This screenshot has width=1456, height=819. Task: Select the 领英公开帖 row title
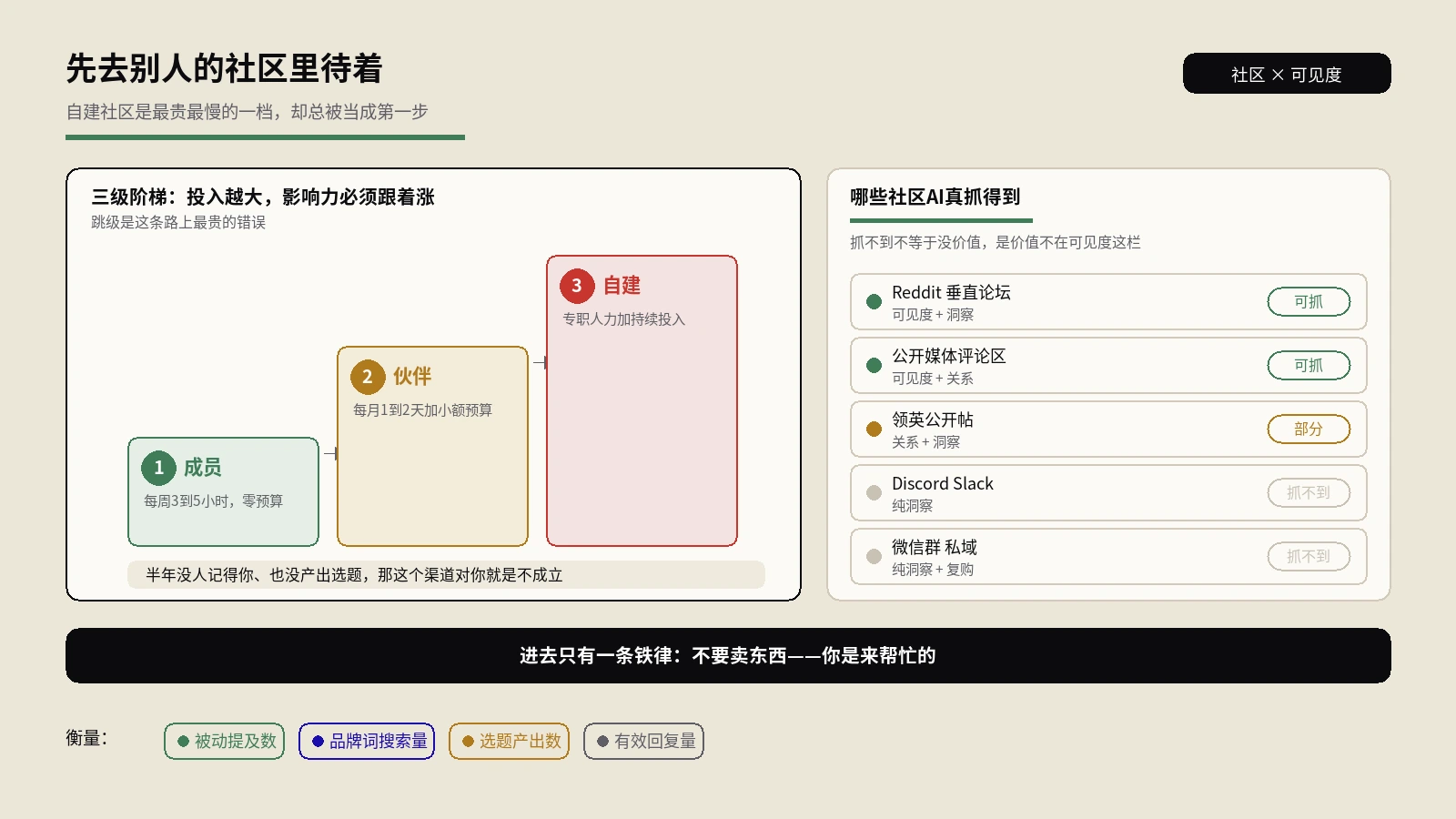coord(932,420)
